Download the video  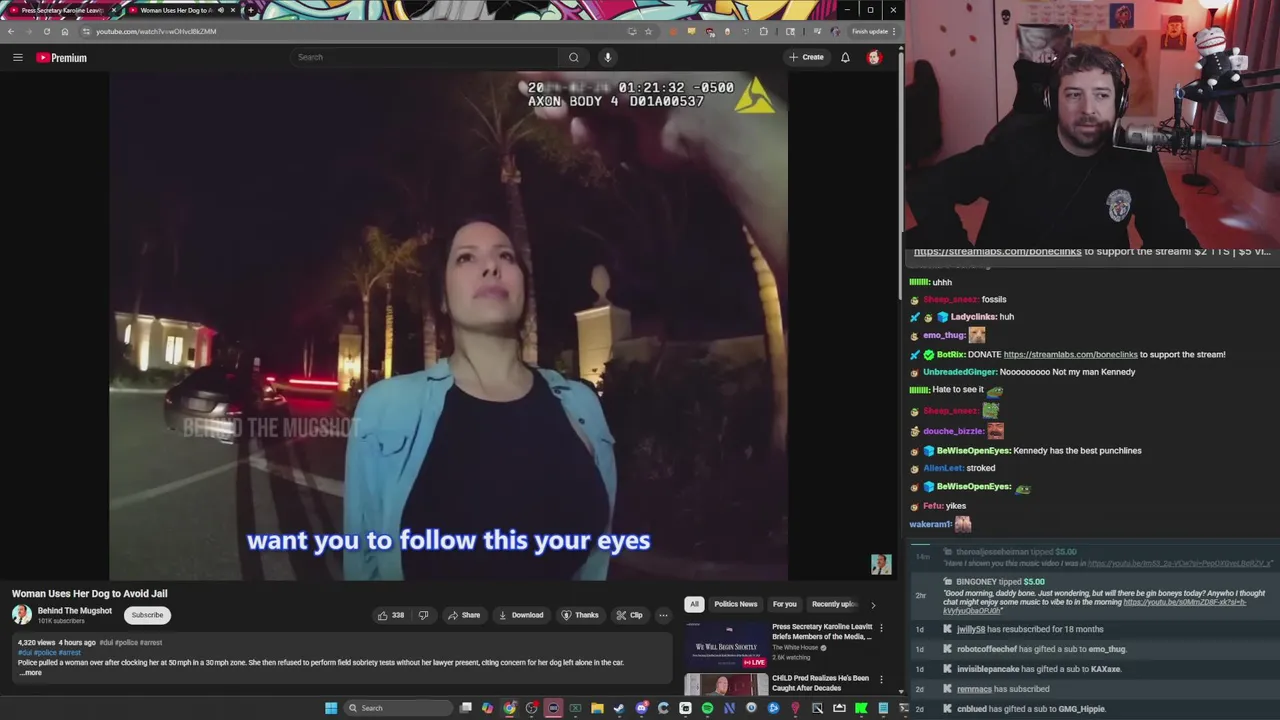coord(521,615)
